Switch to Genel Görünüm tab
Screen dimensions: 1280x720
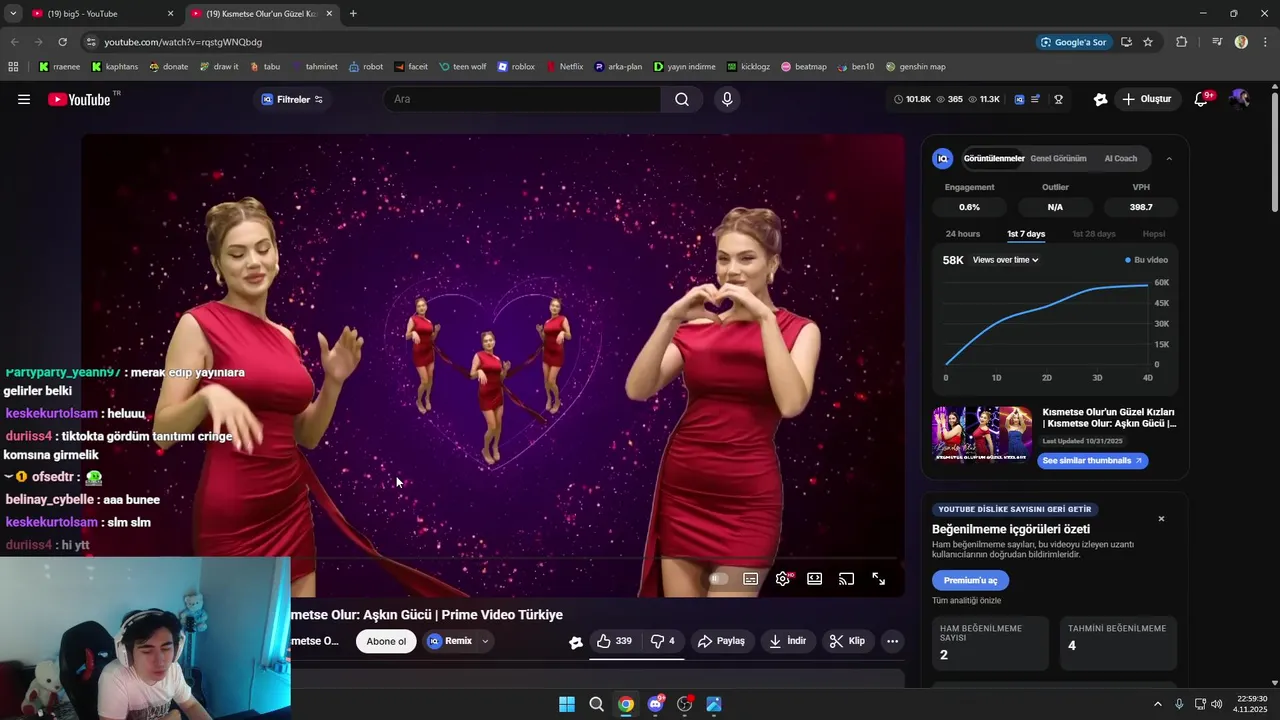(1058, 158)
